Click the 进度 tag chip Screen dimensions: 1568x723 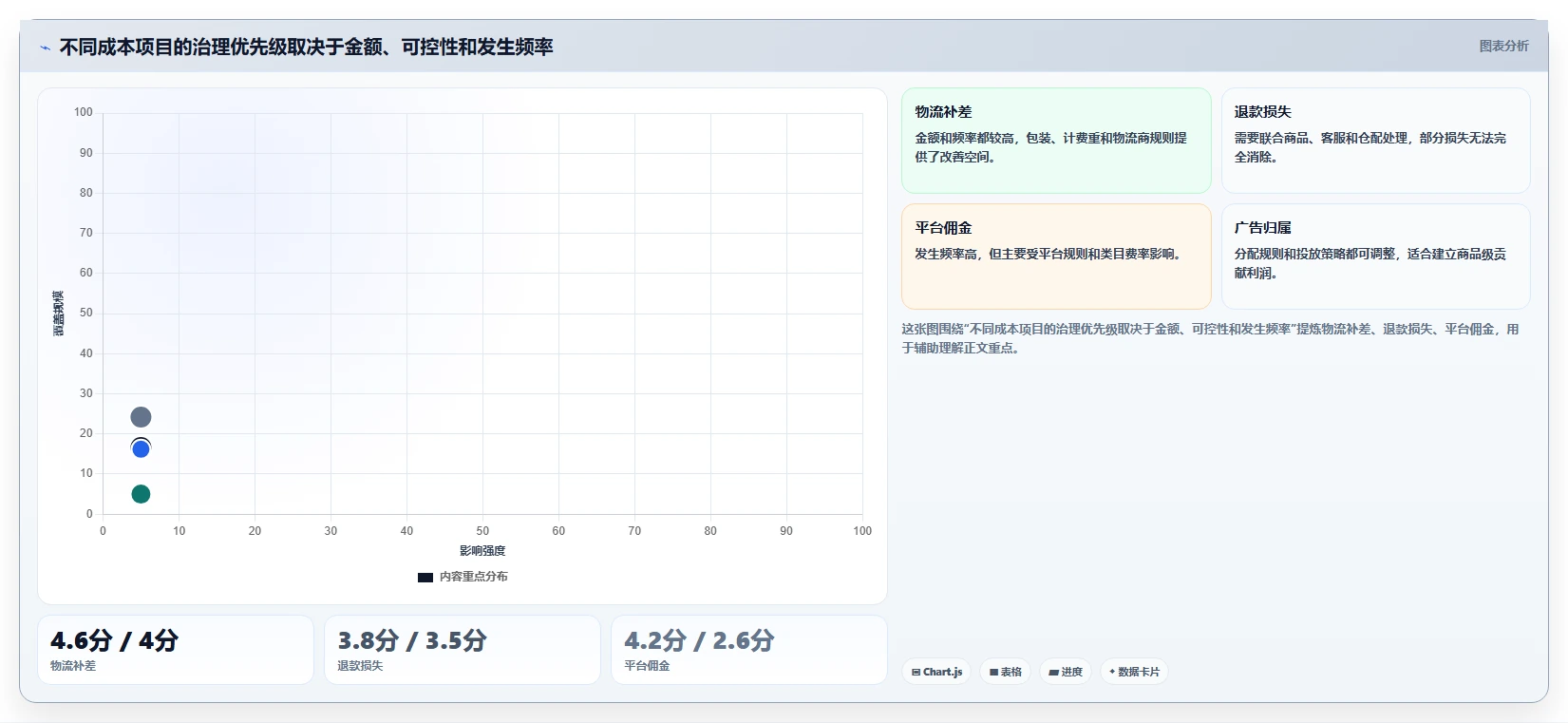pyautogui.click(x=1066, y=672)
